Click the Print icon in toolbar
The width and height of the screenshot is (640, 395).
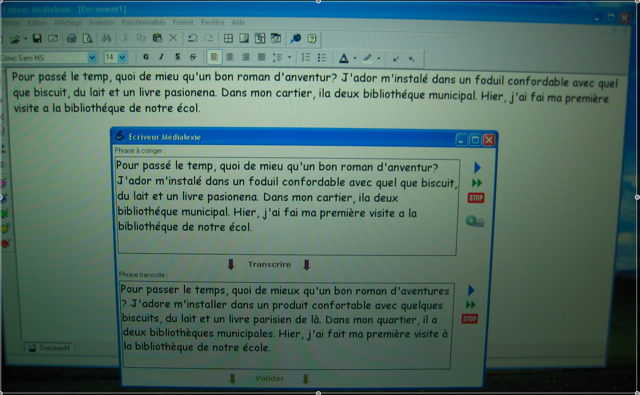[x=72, y=39]
